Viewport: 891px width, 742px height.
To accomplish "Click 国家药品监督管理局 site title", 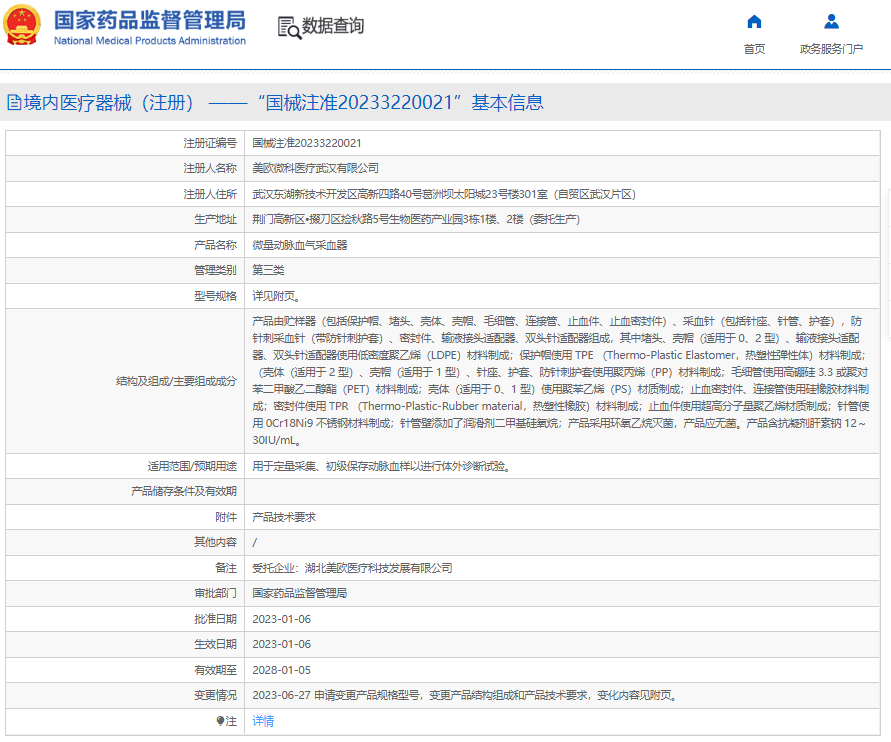I will pos(150,20).
